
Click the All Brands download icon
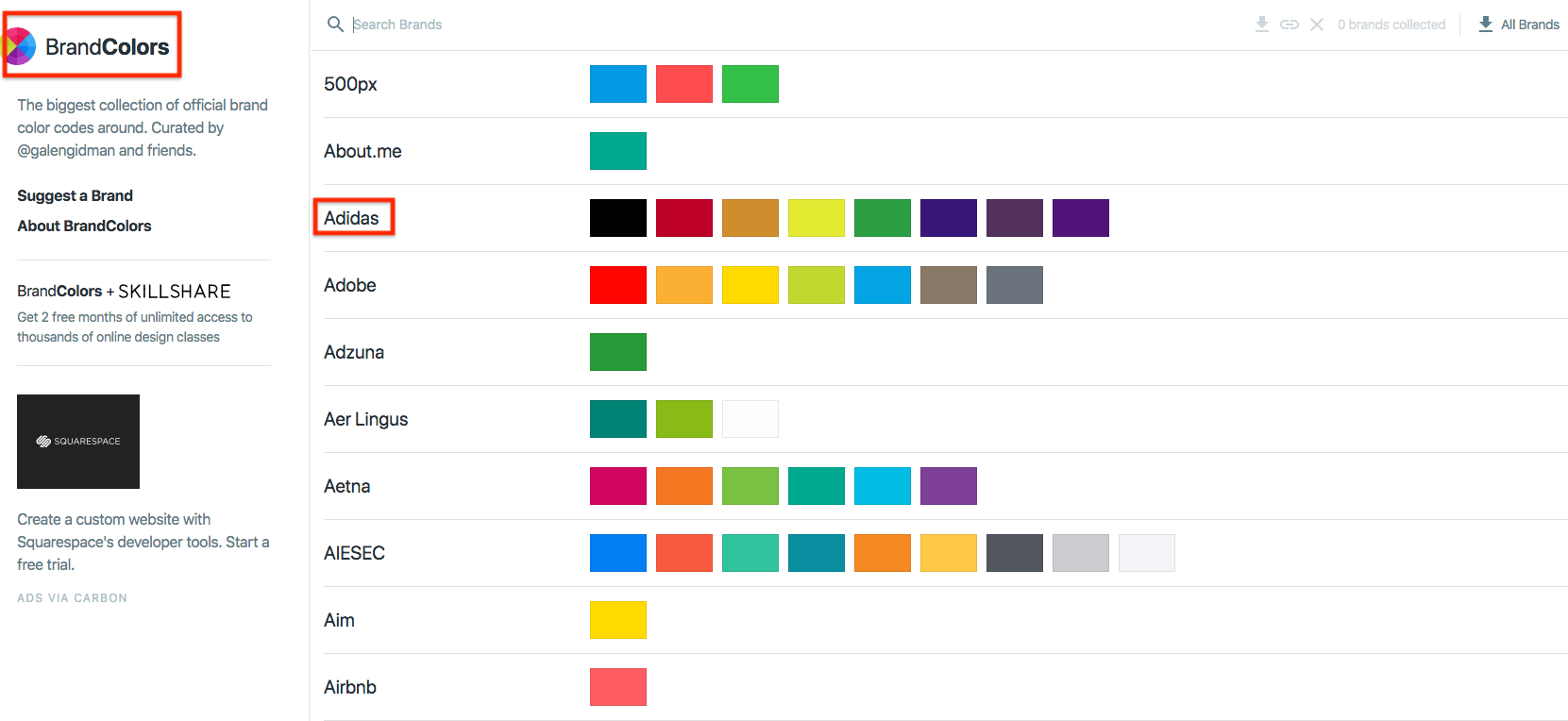click(x=1486, y=25)
